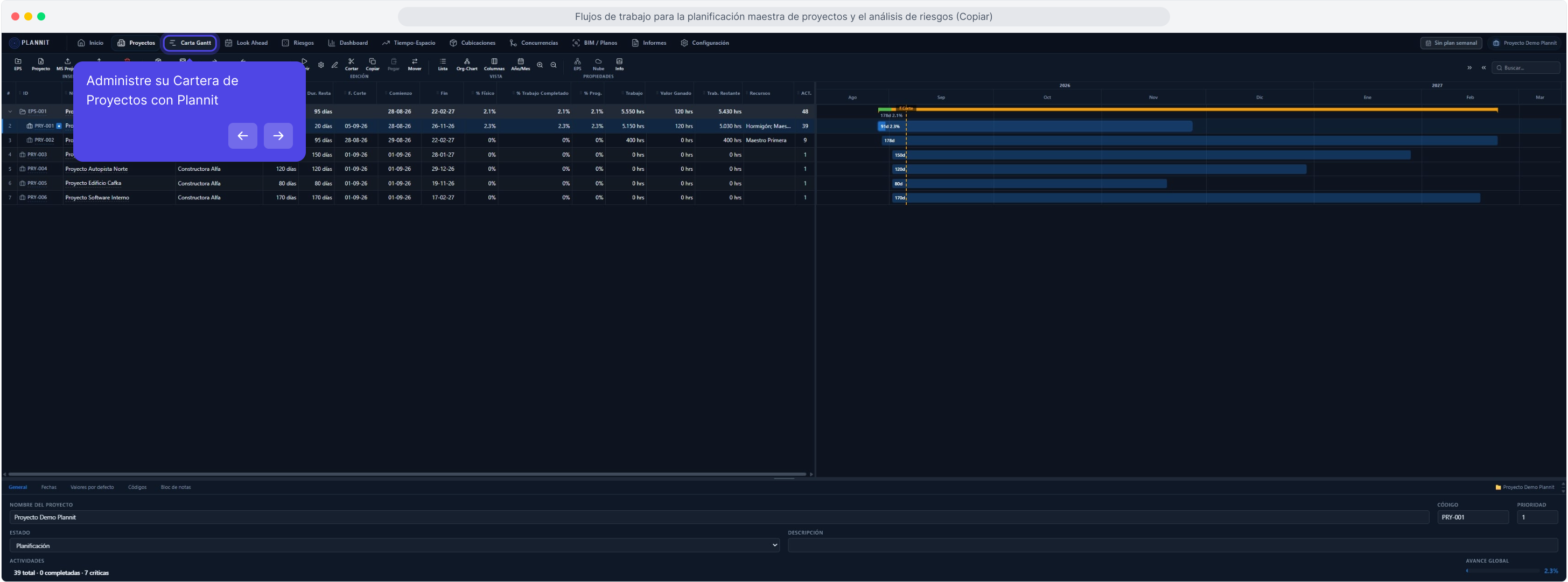This screenshot has width=1568, height=582.
Task: Click the Copiar toolbar icon
Action: [373, 64]
